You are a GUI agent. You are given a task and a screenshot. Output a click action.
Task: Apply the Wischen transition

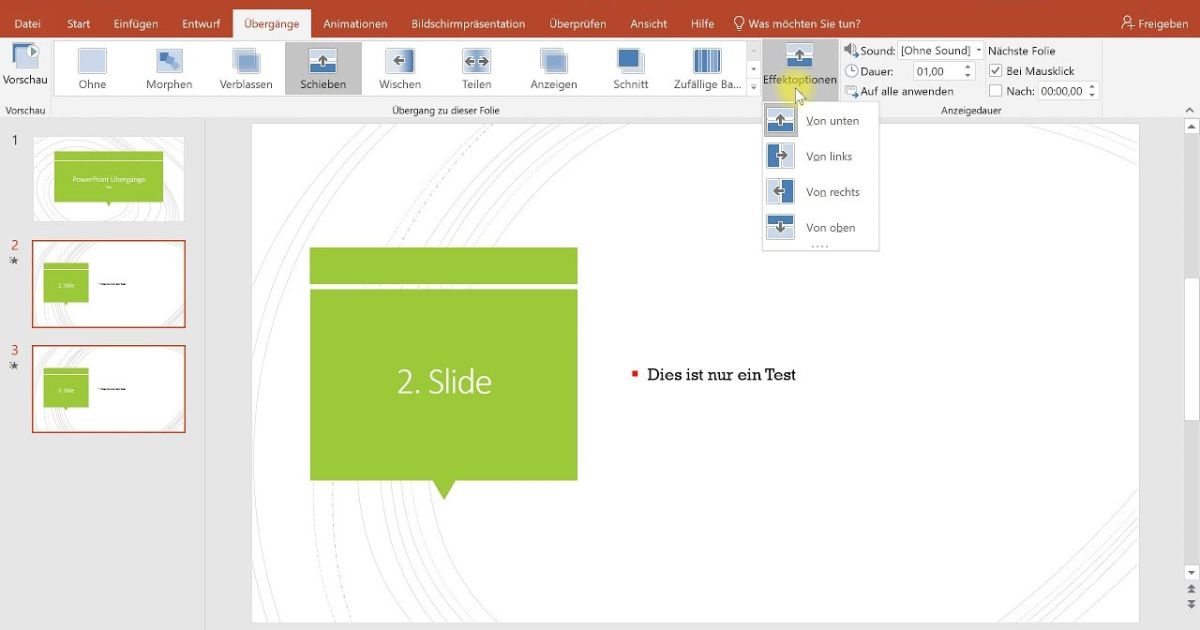pos(400,68)
